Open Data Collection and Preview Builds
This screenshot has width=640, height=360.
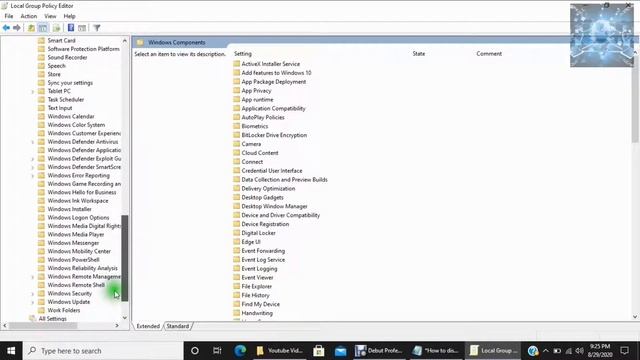point(284,180)
